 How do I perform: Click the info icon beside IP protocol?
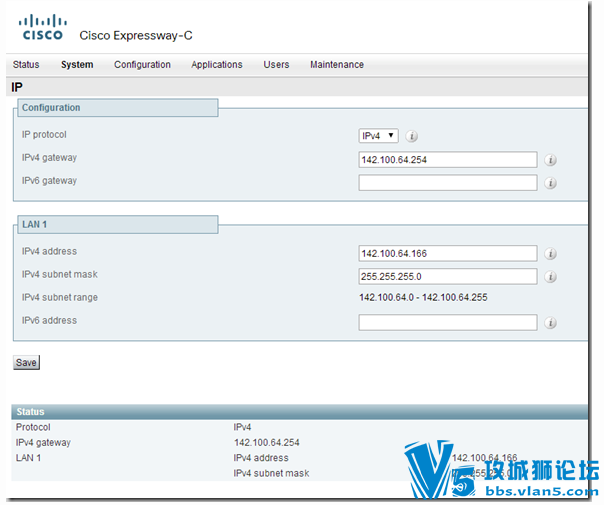coord(412,136)
